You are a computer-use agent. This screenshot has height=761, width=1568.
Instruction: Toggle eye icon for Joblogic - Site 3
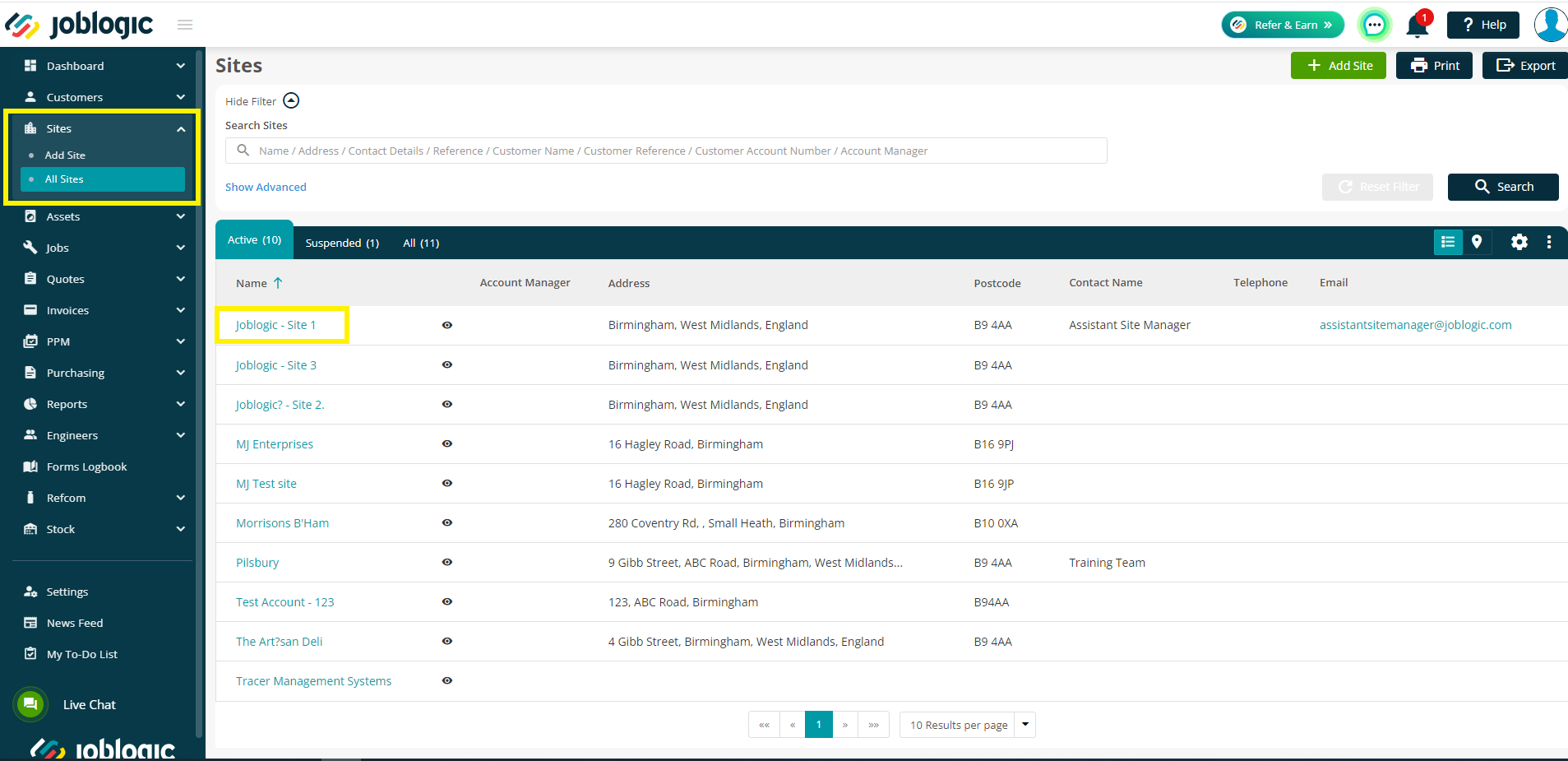(447, 364)
